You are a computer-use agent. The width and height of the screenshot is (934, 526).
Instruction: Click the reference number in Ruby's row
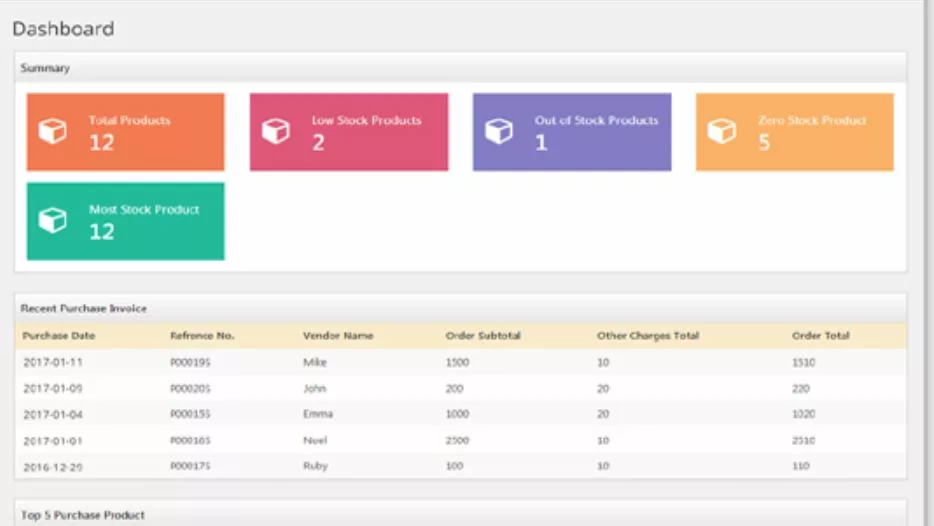click(190, 466)
